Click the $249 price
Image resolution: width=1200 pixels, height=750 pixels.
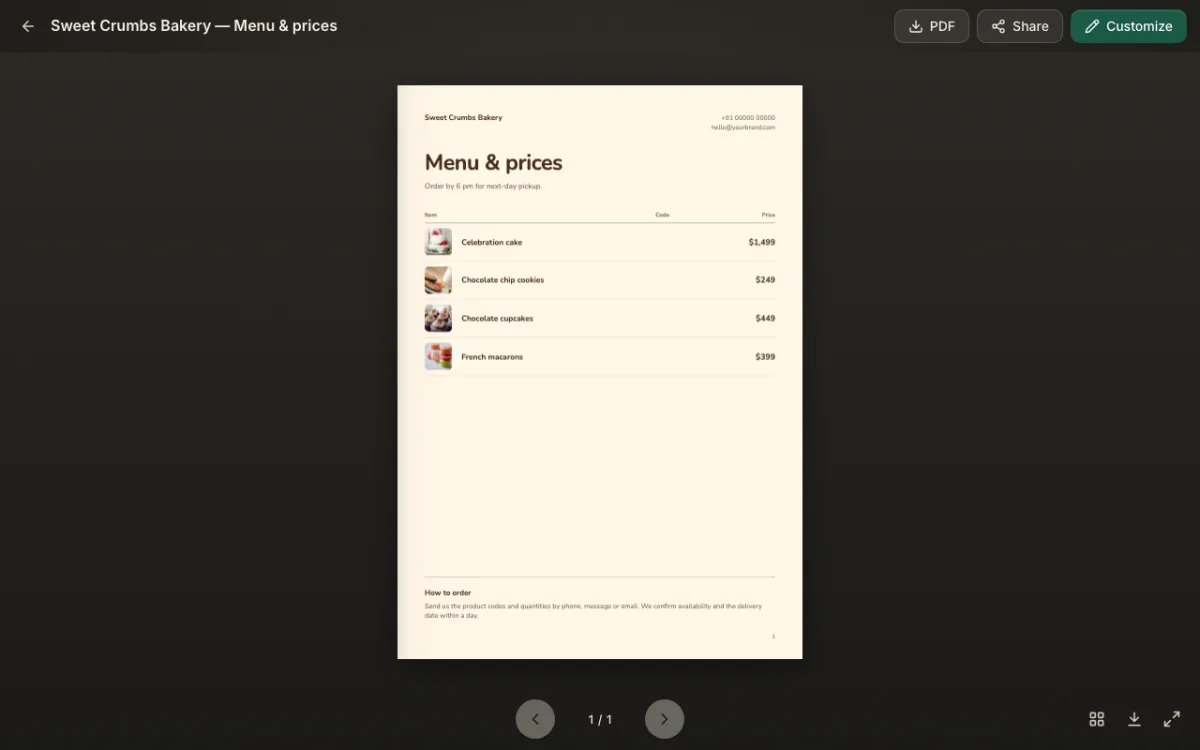765,280
